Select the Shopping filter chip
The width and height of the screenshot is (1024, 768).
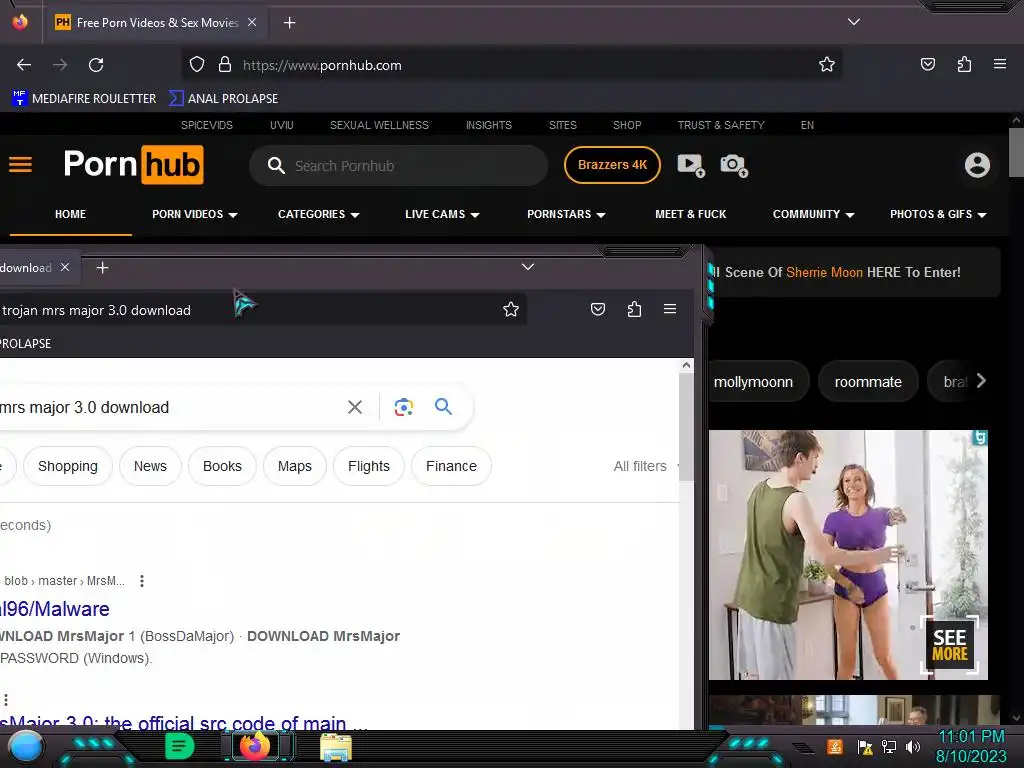point(68,466)
